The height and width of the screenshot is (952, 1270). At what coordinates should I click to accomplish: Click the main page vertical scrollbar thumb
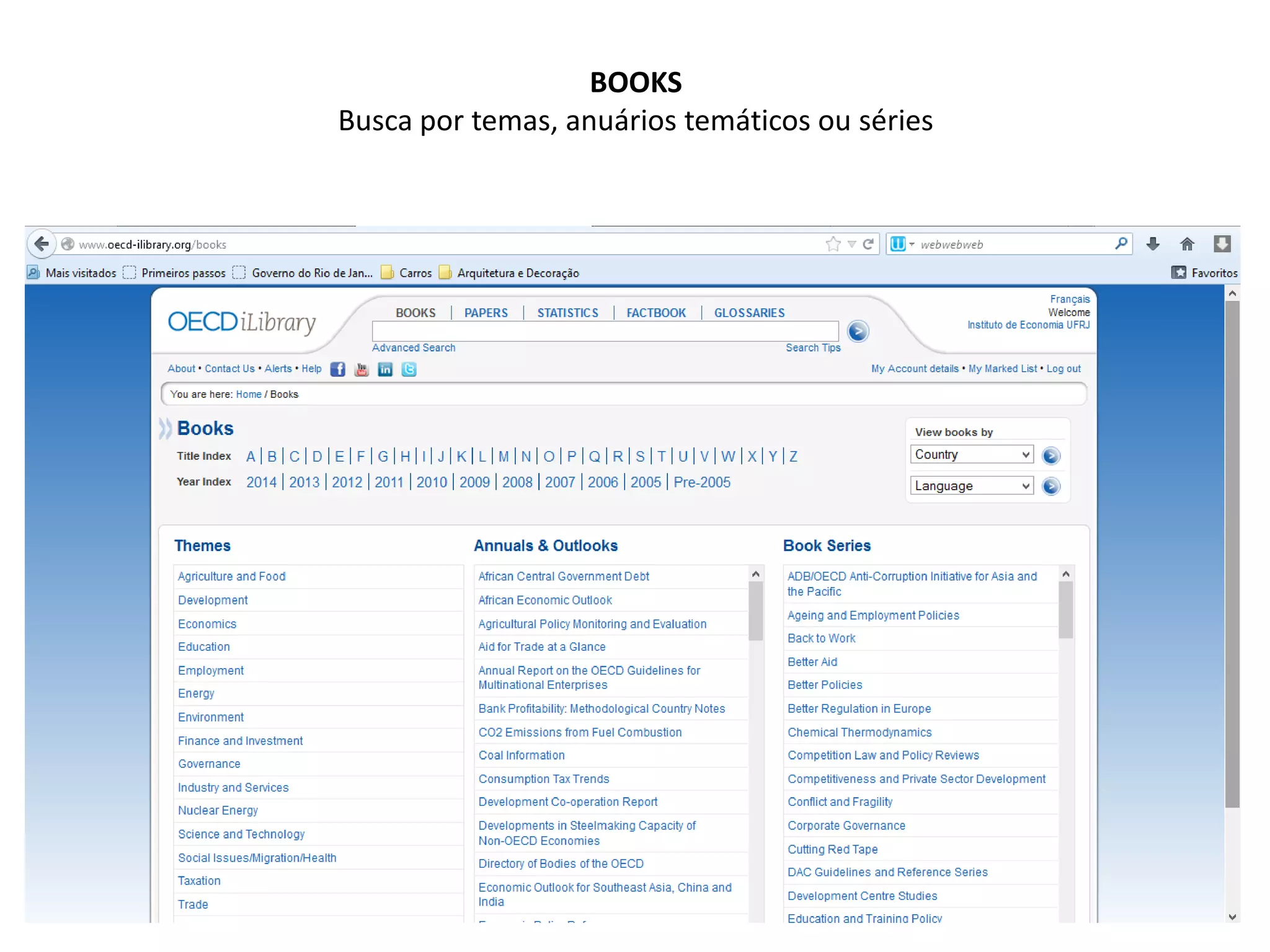[1232, 555]
